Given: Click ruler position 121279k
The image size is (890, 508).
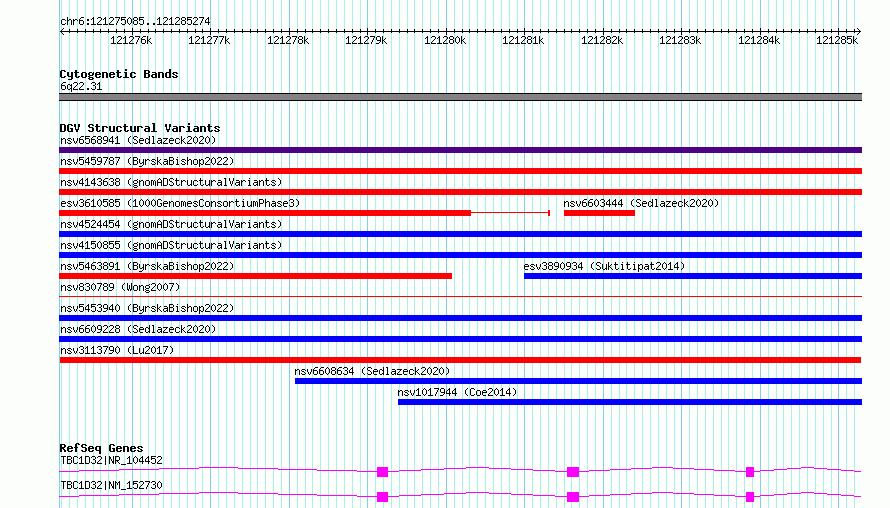Looking at the screenshot, I should point(367,40).
